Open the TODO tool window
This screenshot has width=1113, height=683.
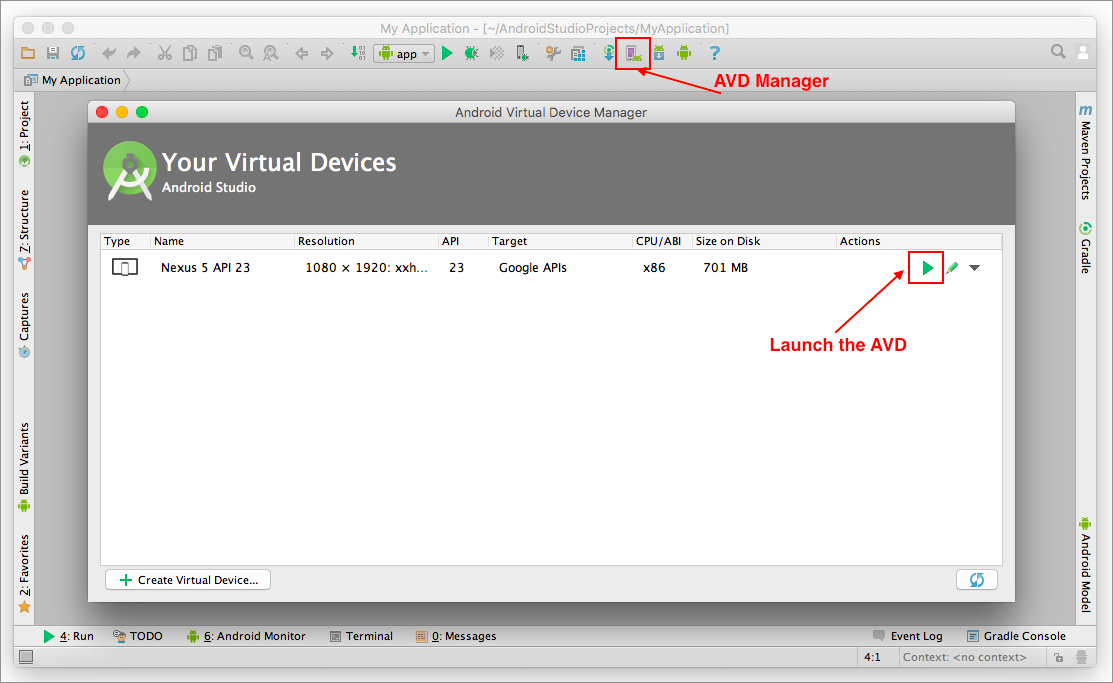click(x=138, y=636)
